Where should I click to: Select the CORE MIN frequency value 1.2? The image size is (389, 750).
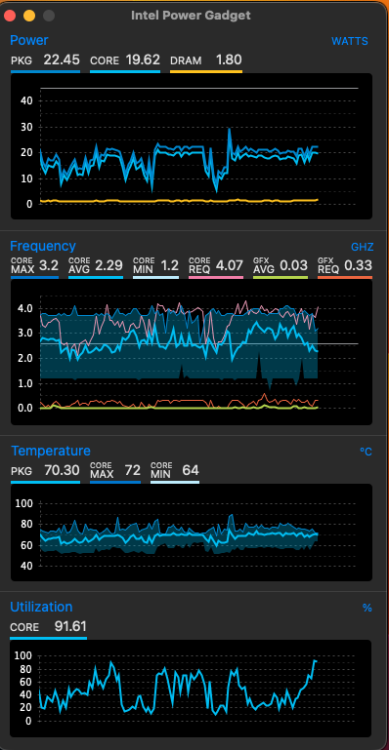pos(169,265)
